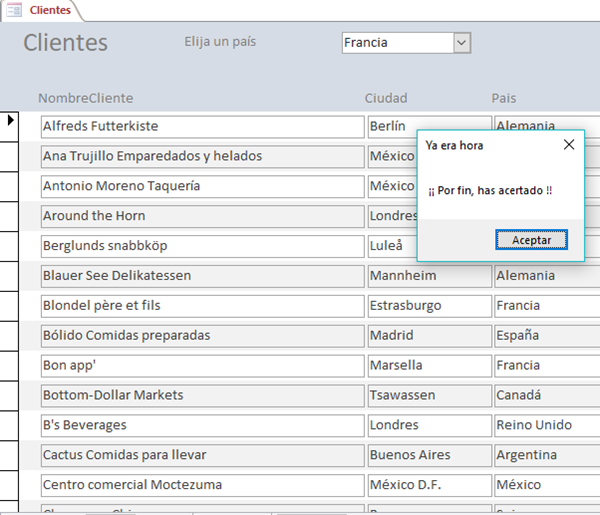Viewport: 600px width, 515px height.
Task: Open the country dropdown arrow next to Francia
Action: [461, 43]
